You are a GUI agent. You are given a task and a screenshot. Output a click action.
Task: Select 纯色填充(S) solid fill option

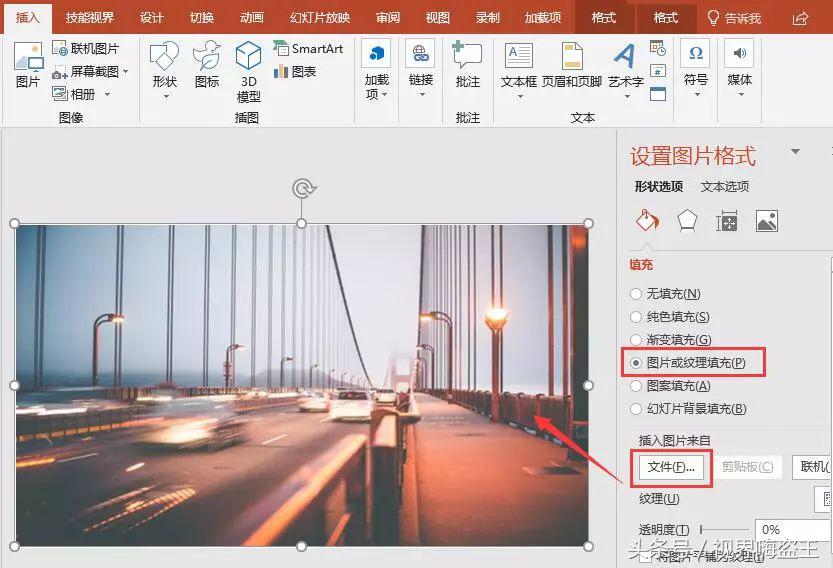point(669,317)
